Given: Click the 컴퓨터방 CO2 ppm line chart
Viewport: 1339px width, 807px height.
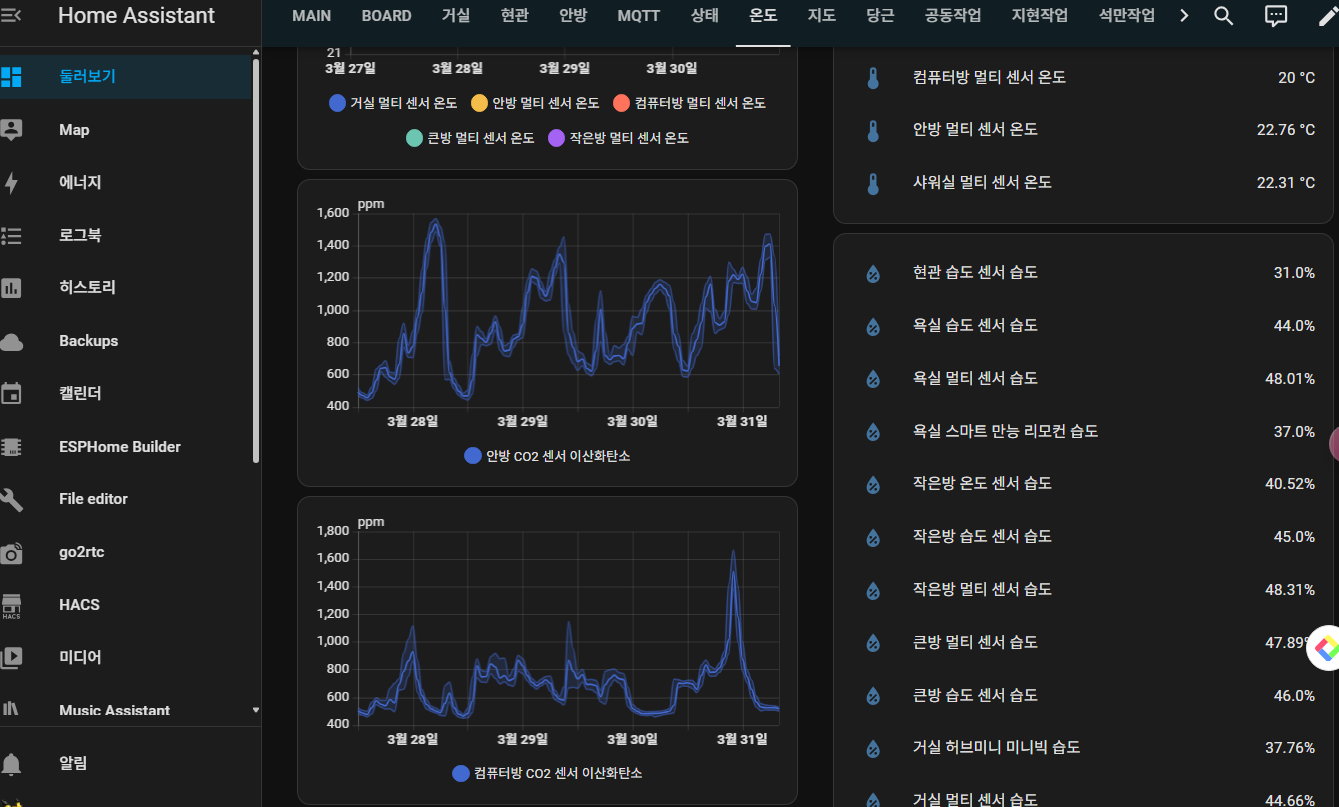Looking at the screenshot, I should pyautogui.click(x=568, y=627).
